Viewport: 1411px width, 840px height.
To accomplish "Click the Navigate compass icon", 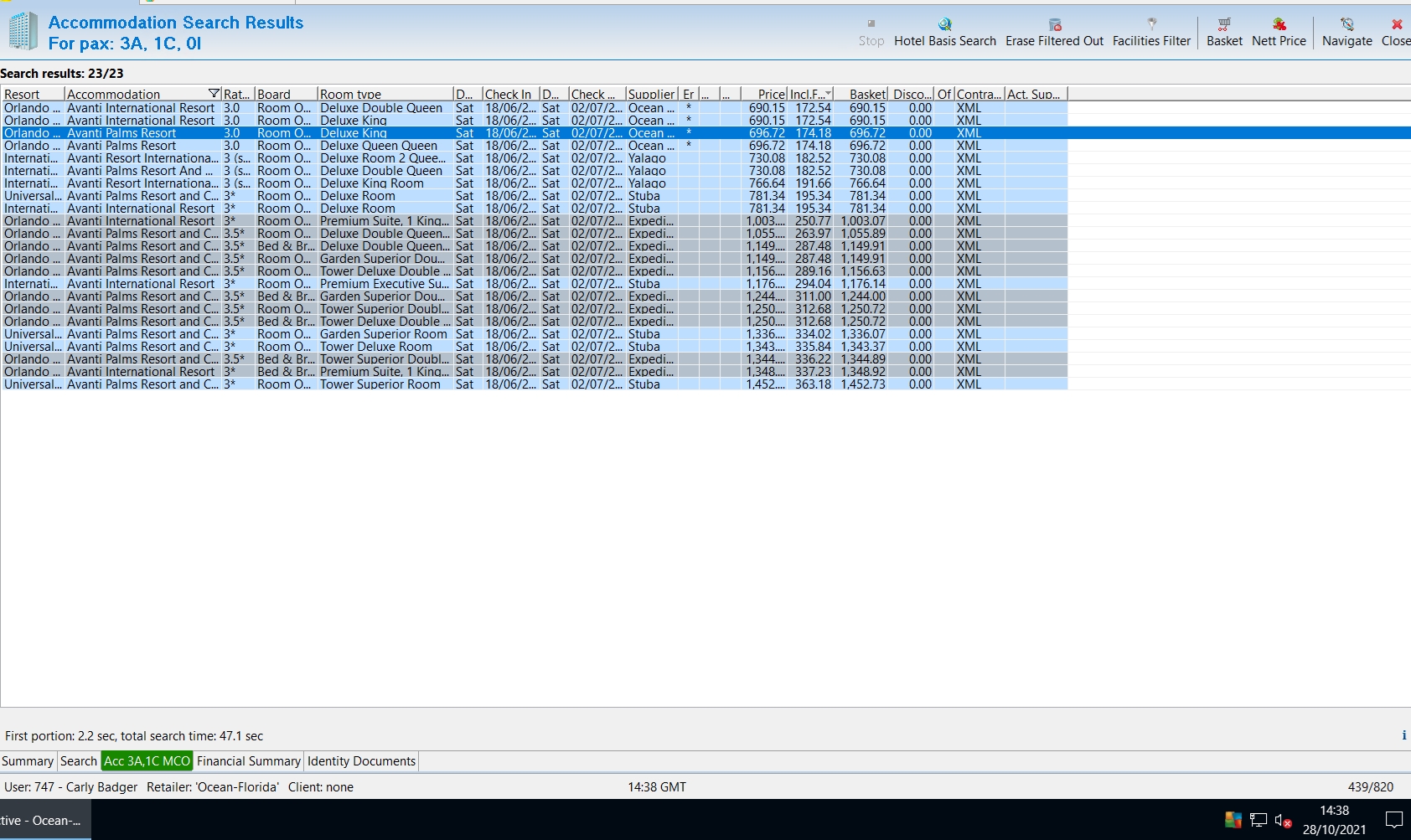I will (x=1346, y=24).
